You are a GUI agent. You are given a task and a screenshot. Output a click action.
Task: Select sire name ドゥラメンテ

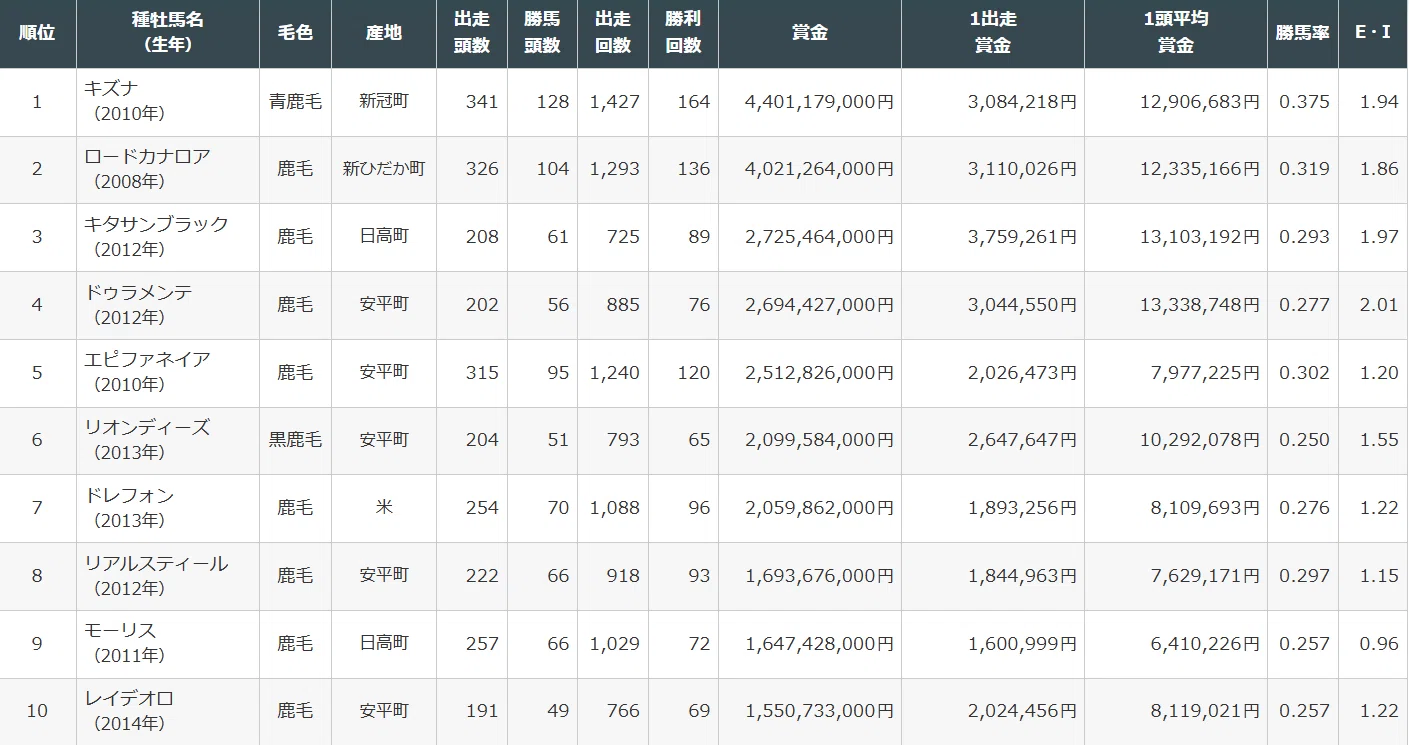(139, 292)
